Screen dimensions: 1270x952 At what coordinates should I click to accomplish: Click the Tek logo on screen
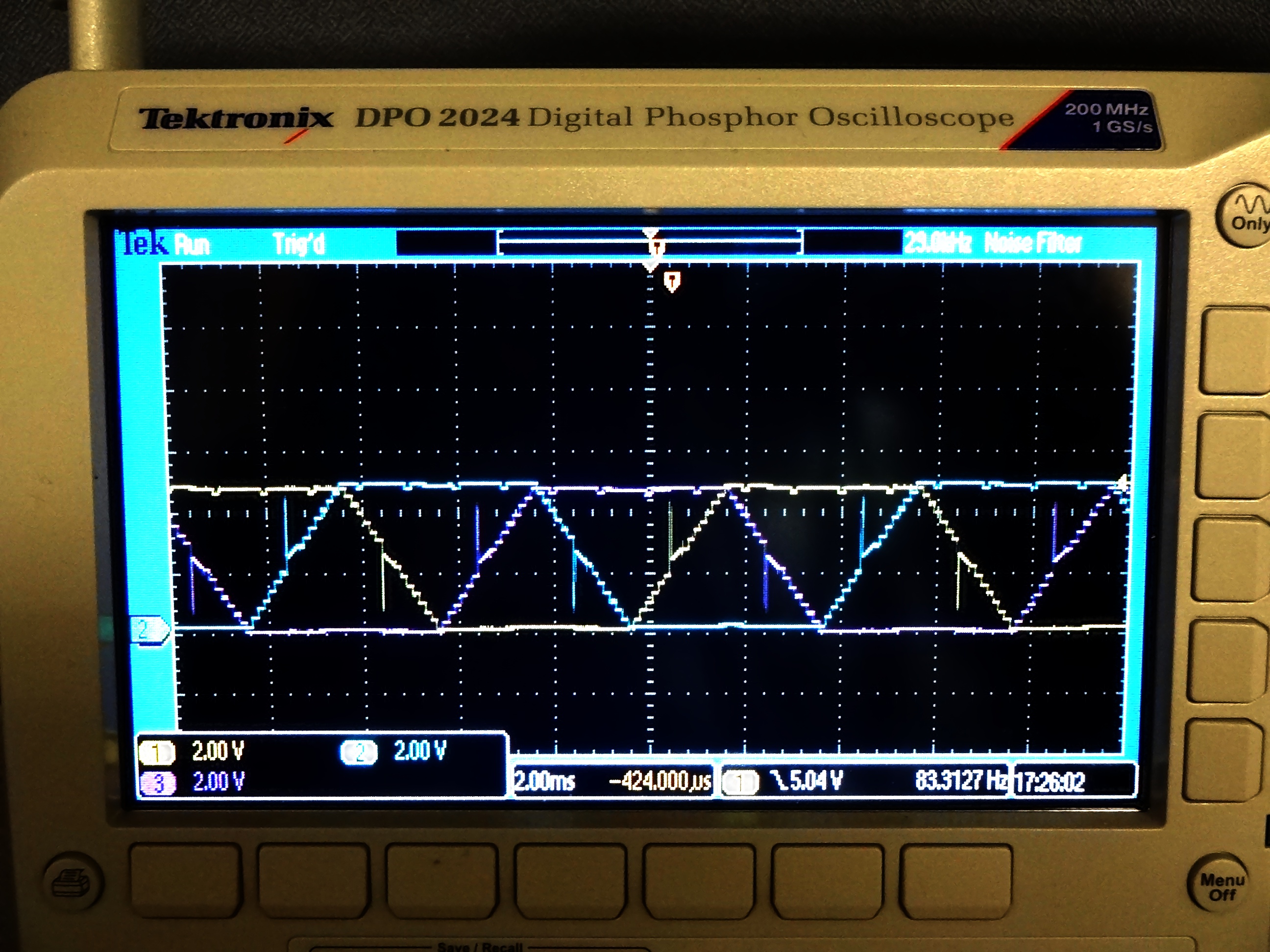pyautogui.click(x=142, y=243)
